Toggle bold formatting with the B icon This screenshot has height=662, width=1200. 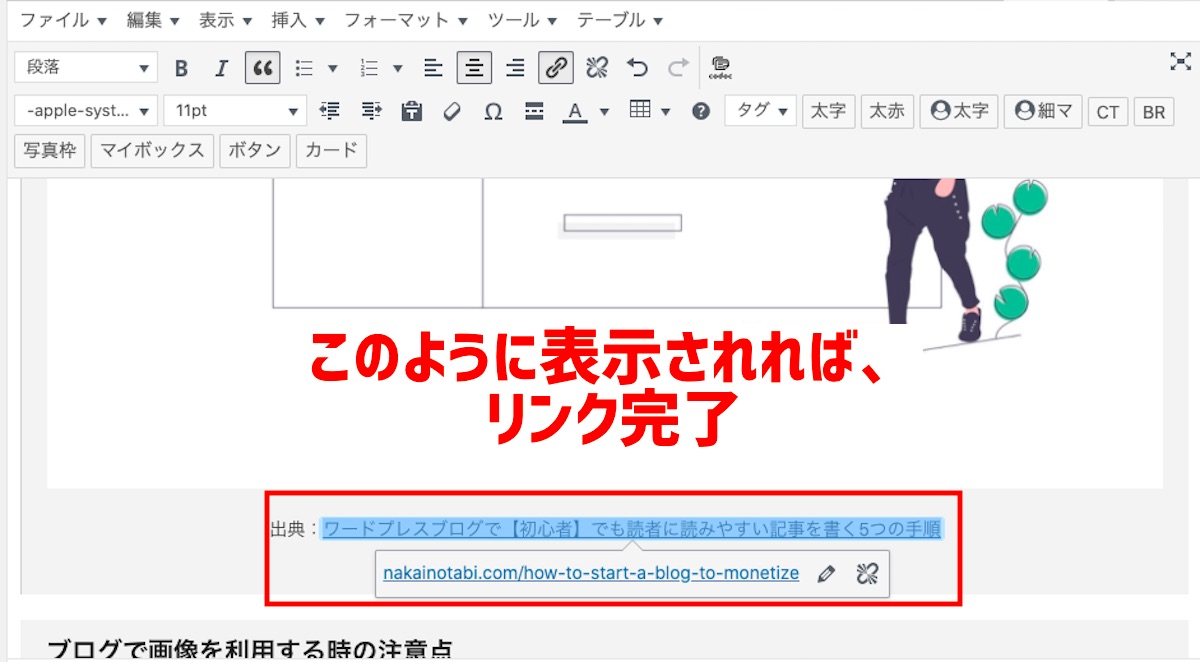click(181, 67)
